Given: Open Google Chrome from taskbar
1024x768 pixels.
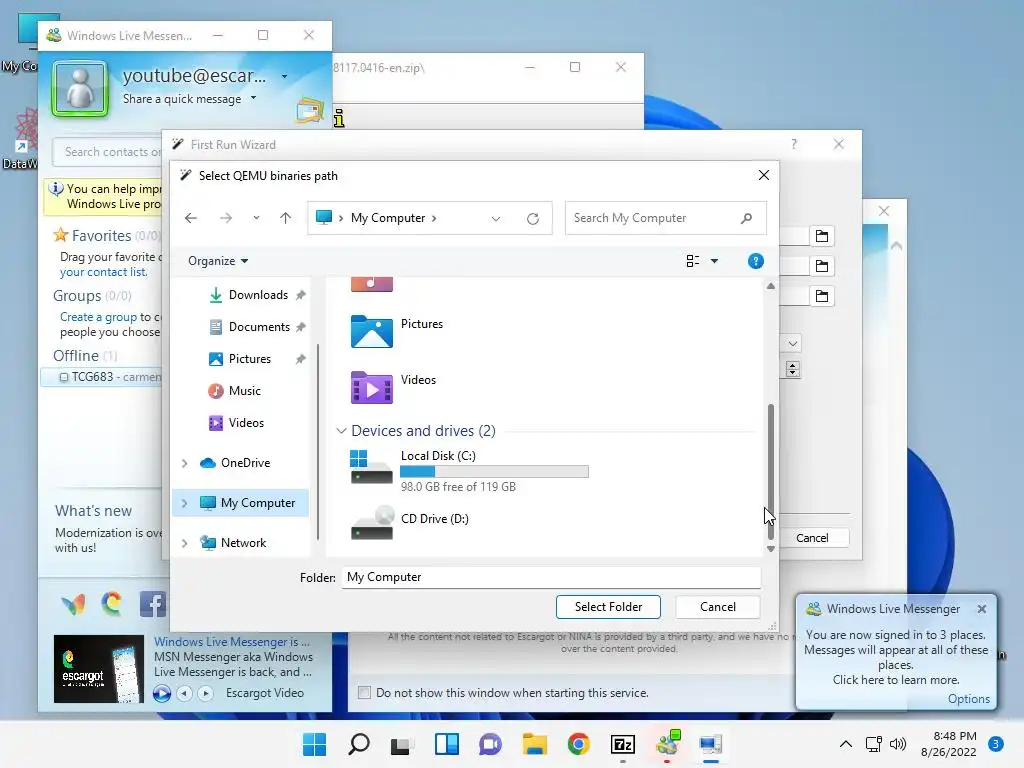Looking at the screenshot, I should click(578, 744).
